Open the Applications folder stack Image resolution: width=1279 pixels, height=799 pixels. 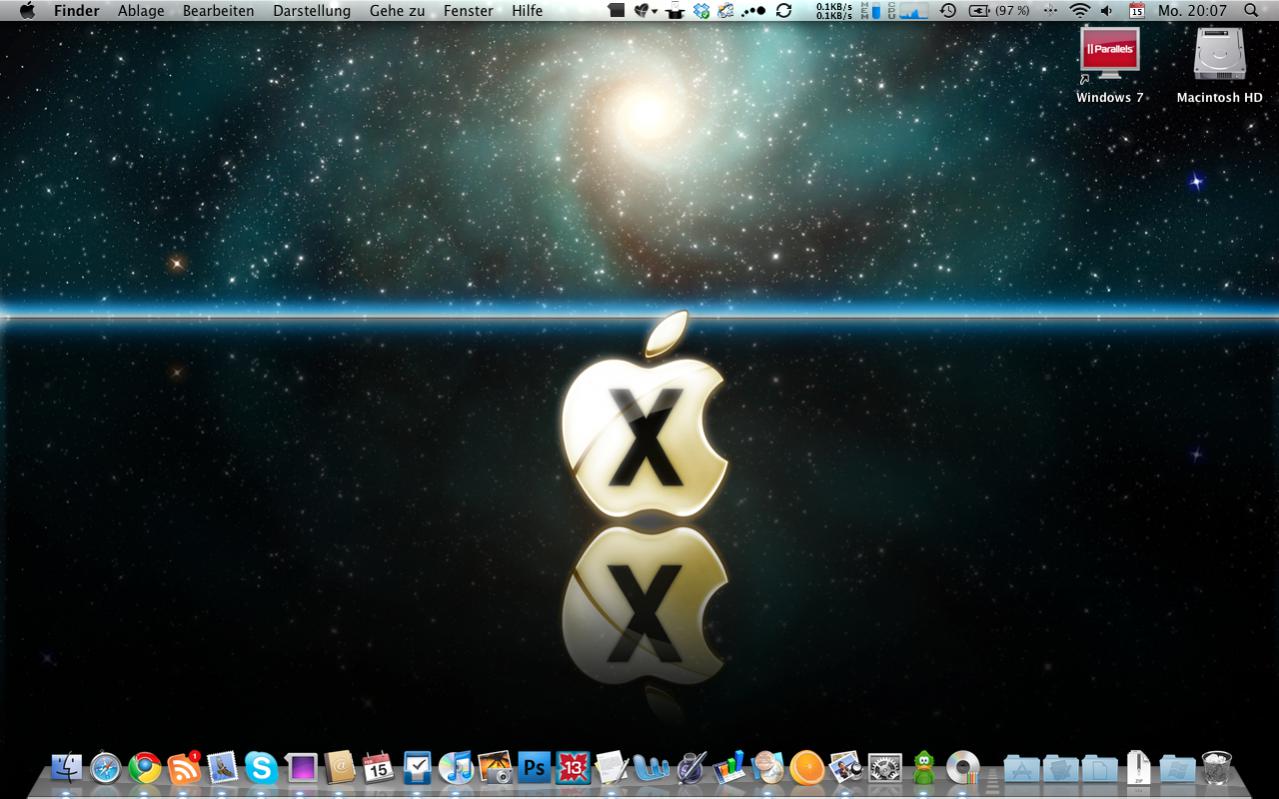click(x=1022, y=768)
